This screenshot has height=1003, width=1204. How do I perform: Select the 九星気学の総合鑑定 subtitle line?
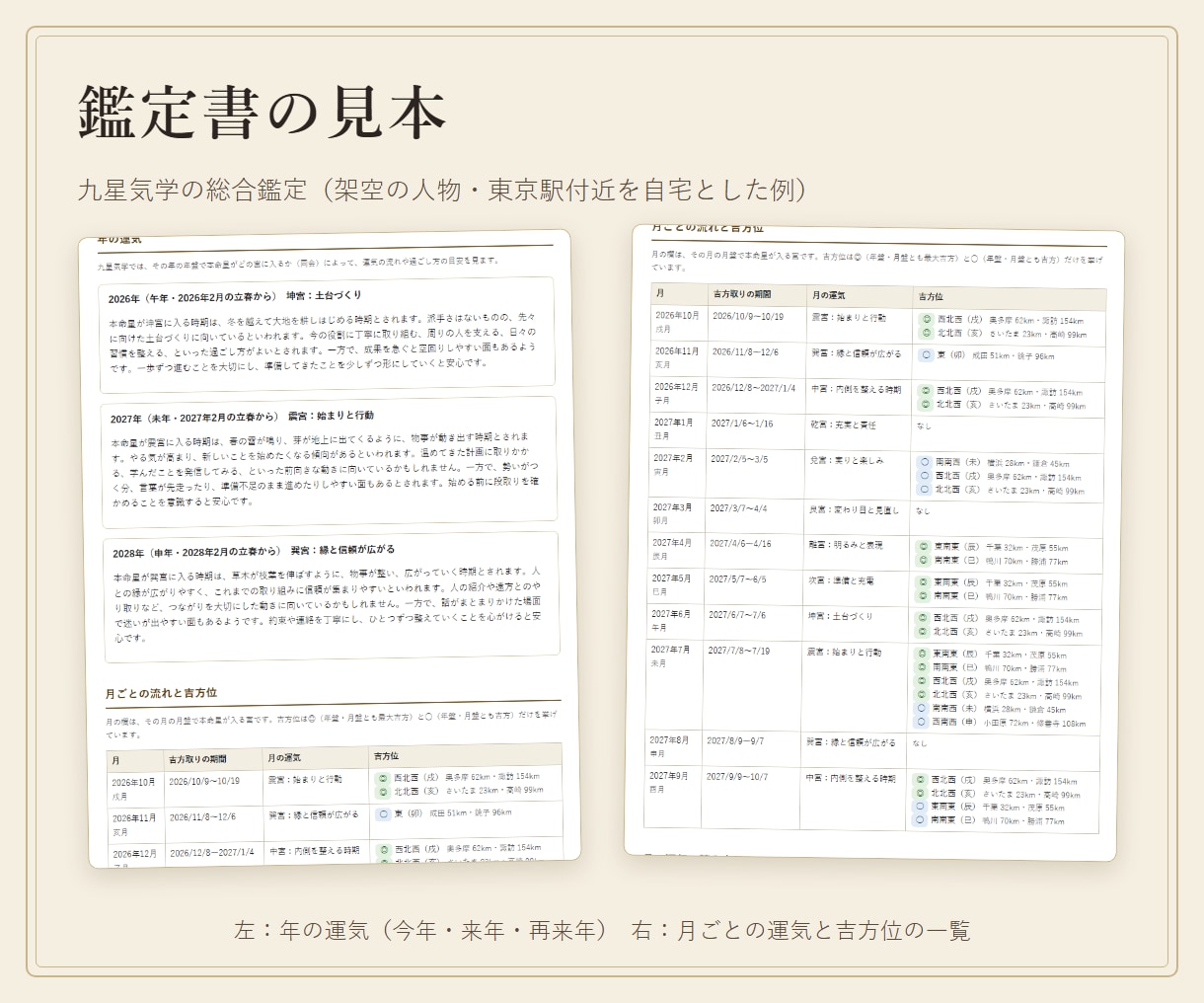[x=443, y=190]
